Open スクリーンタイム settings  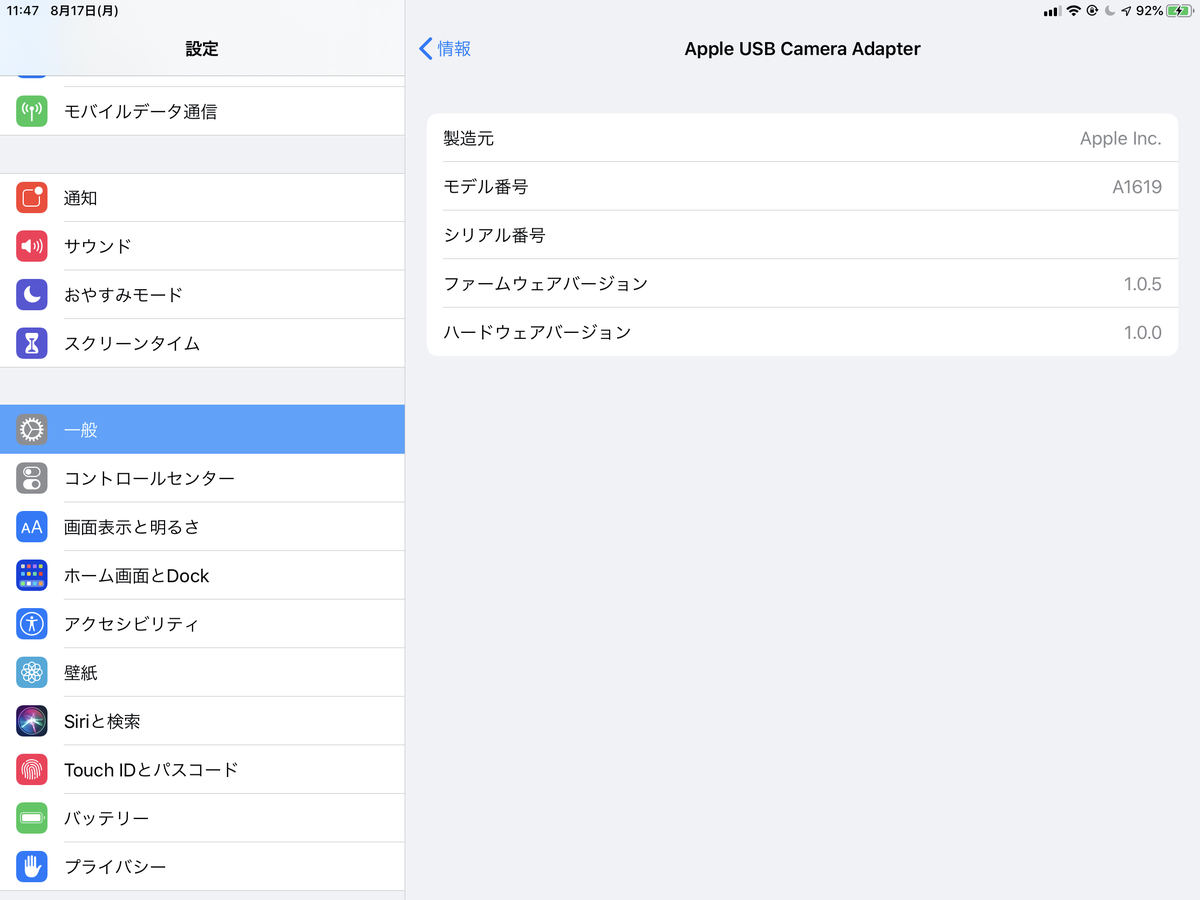tap(202, 343)
